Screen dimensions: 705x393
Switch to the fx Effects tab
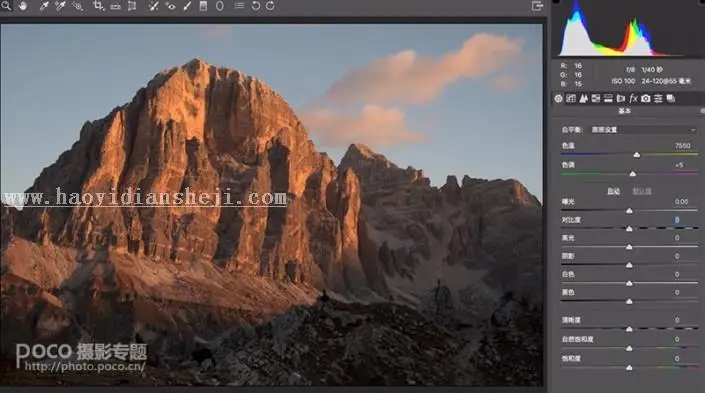click(633, 98)
